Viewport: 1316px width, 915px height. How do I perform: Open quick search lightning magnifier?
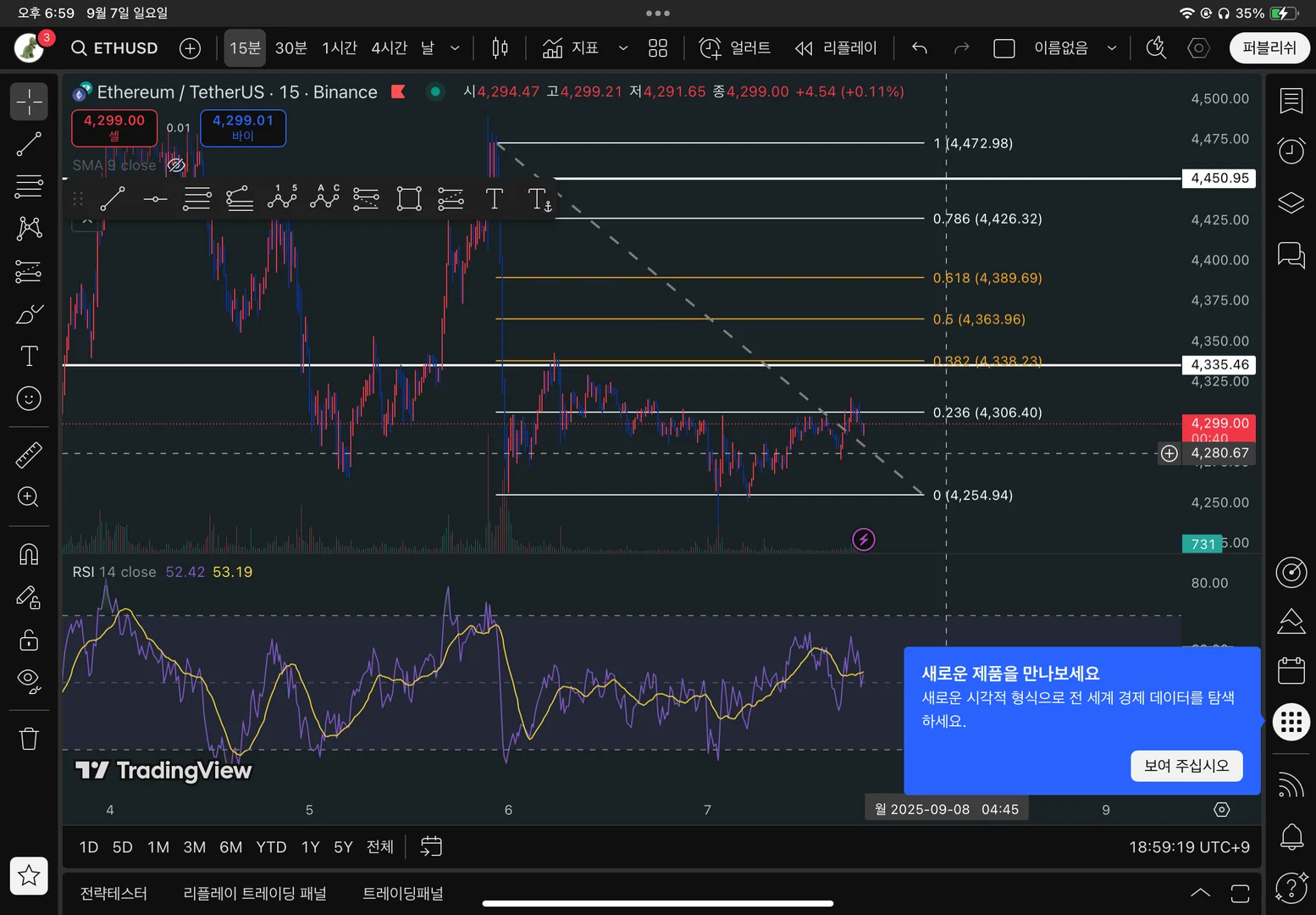pos(1156,48)
